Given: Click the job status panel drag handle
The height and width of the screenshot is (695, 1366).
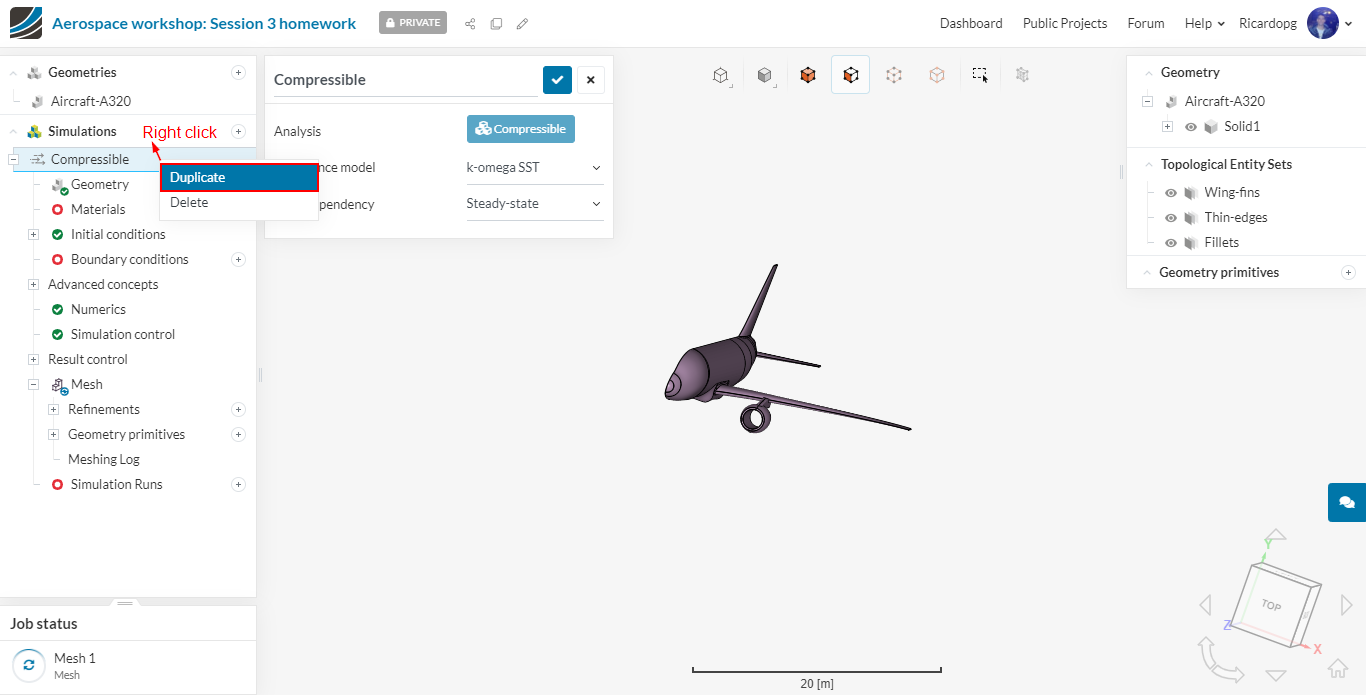Looking at the screenshot, I should (x=125, y=603).
